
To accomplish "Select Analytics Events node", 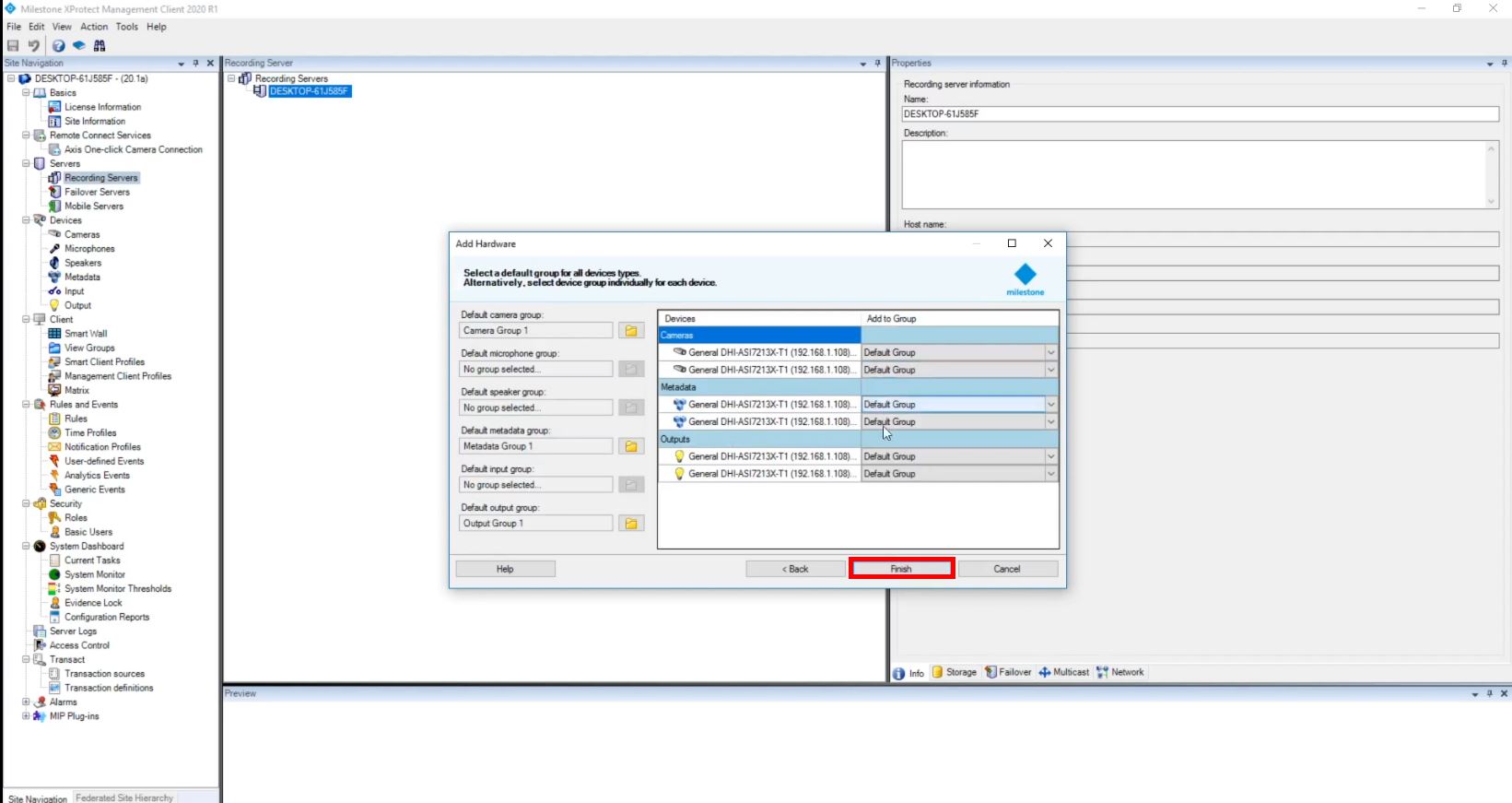I will [97, 476].
